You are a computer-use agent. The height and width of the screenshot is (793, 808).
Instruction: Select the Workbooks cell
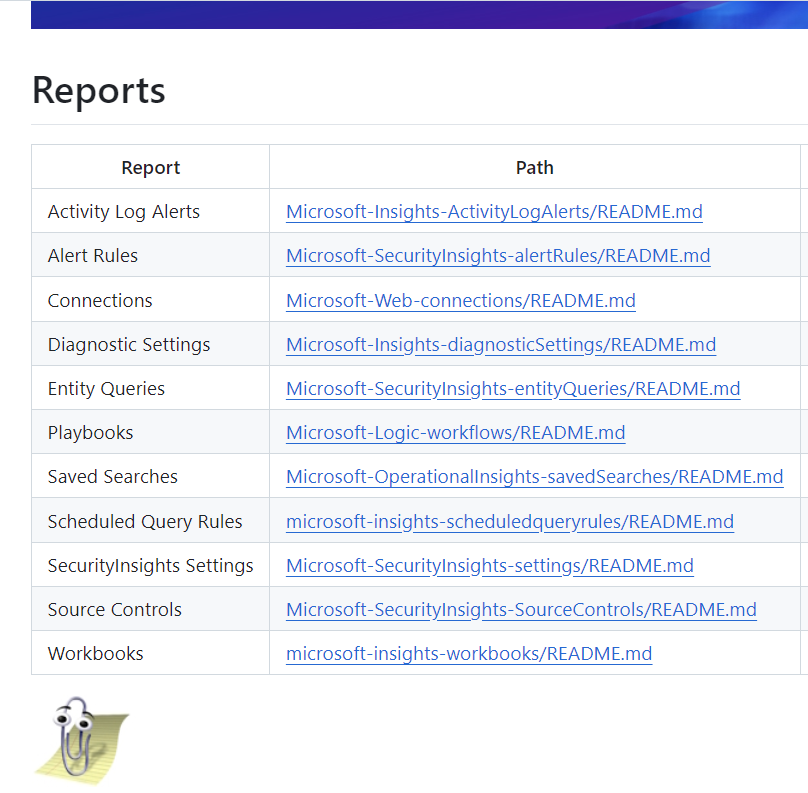pyautogui.click(x=150, y=652)
